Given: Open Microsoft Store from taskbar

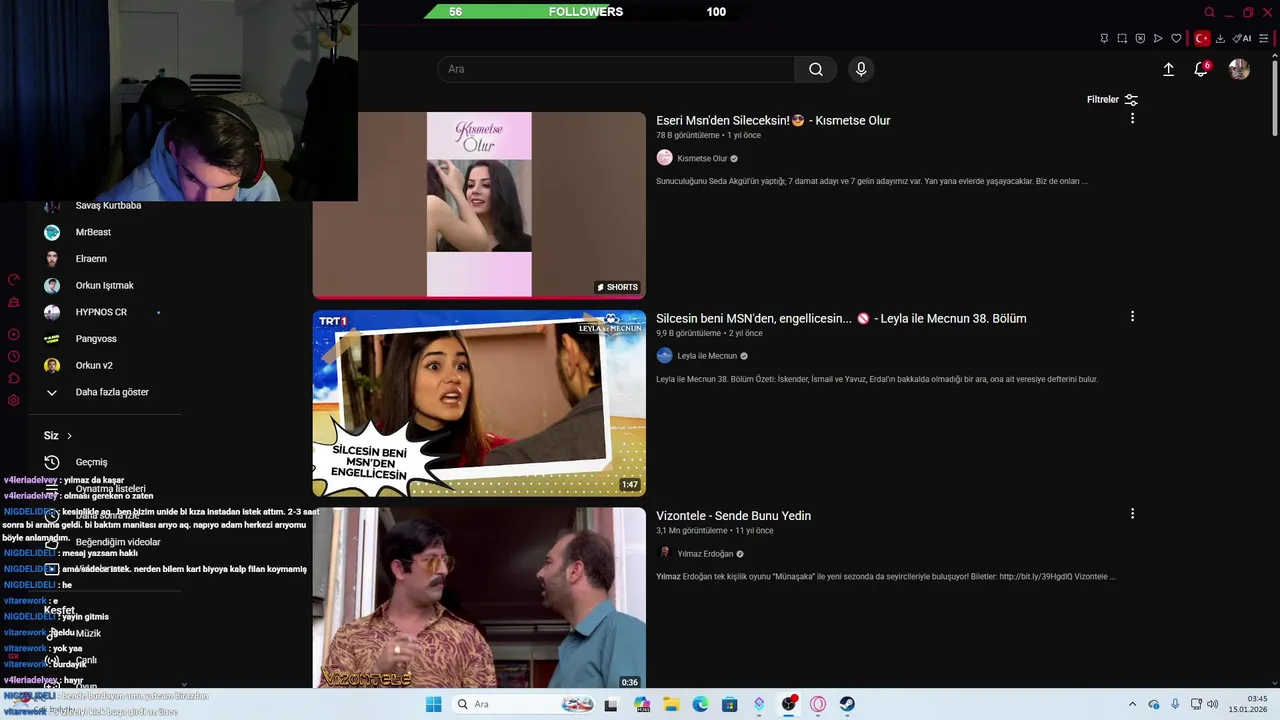Looking at the screenshot, I should pyautogui.click(x=730, y=704).
